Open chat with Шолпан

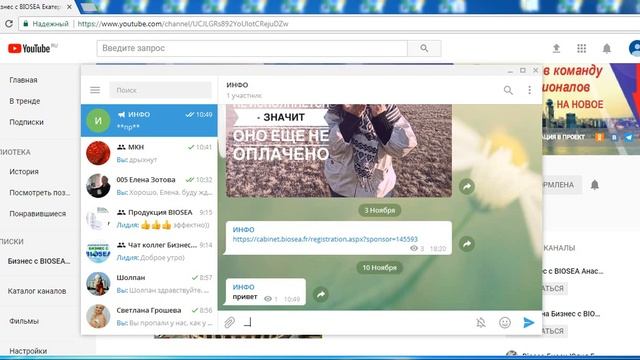149,284
